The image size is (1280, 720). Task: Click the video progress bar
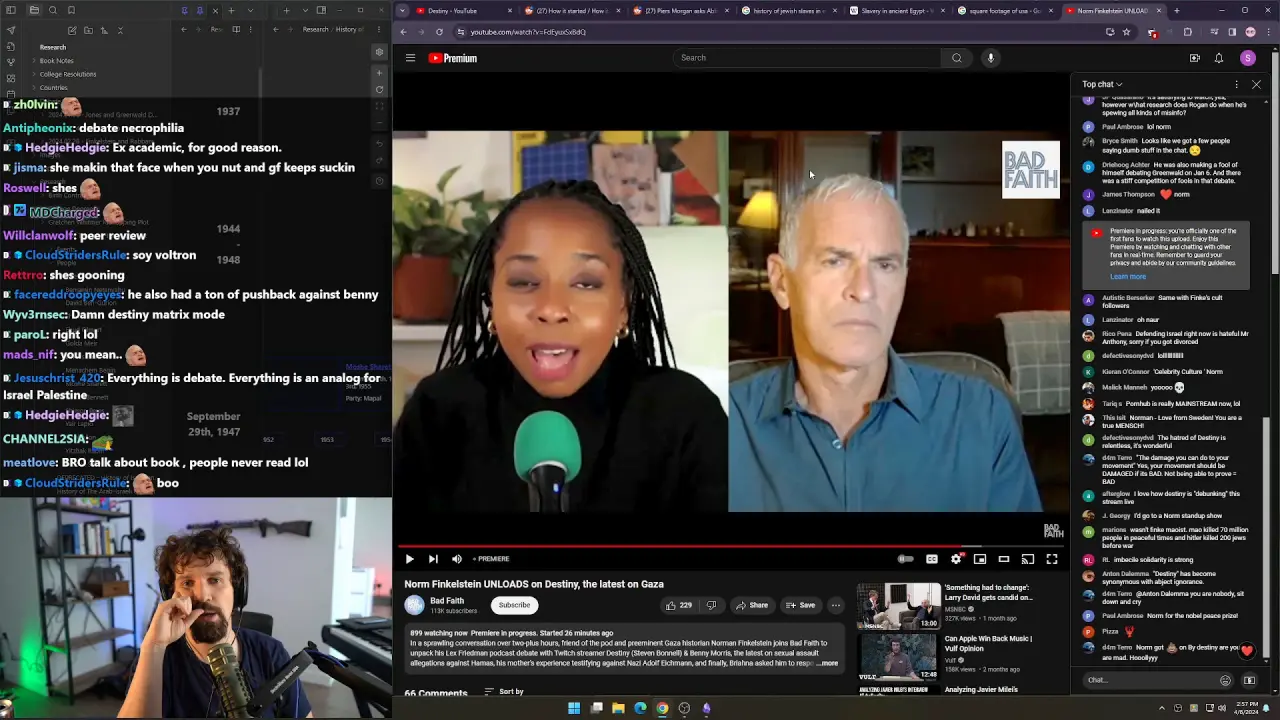point(730,546)
